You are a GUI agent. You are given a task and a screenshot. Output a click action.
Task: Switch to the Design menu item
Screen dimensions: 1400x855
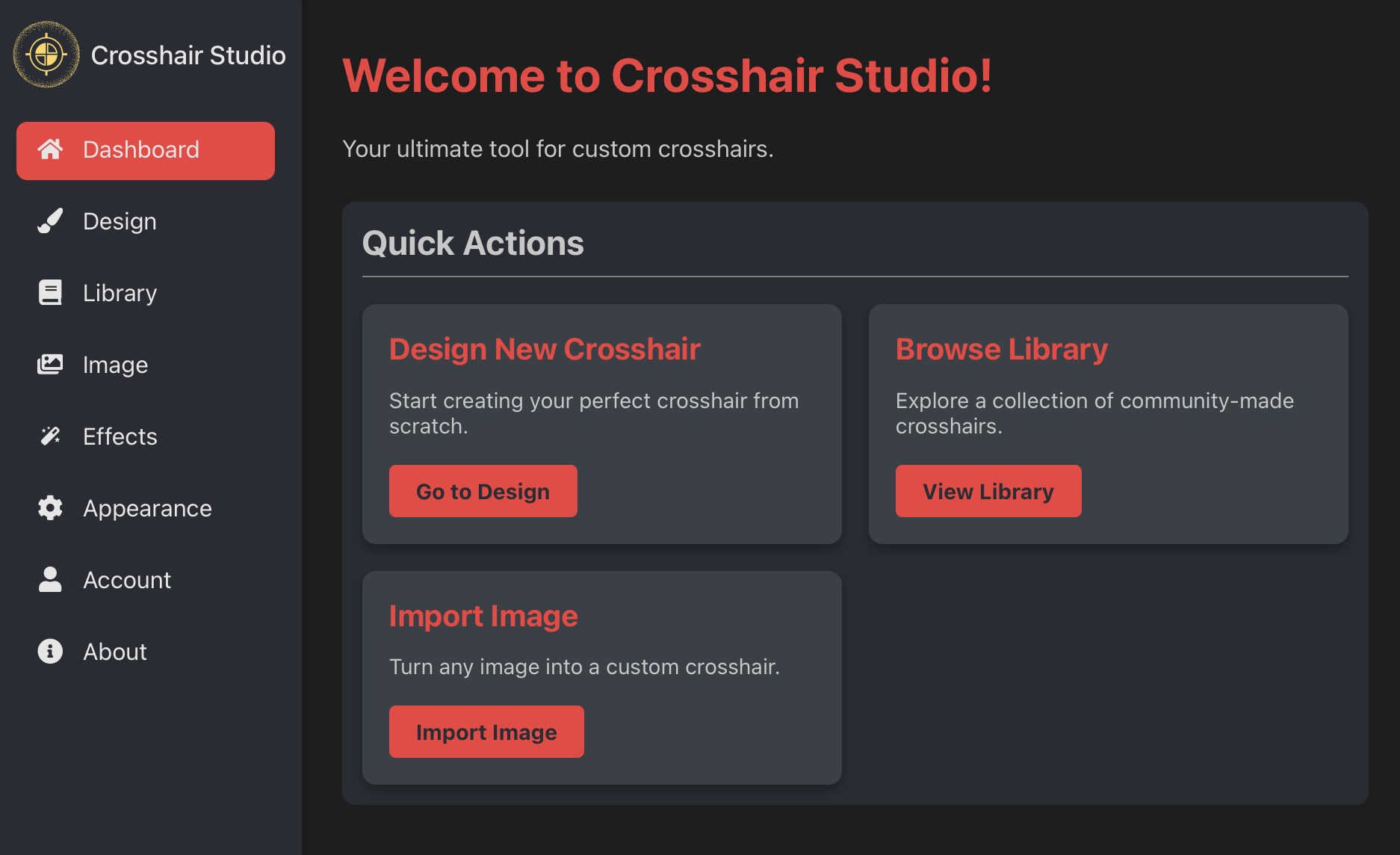[120, 221]
